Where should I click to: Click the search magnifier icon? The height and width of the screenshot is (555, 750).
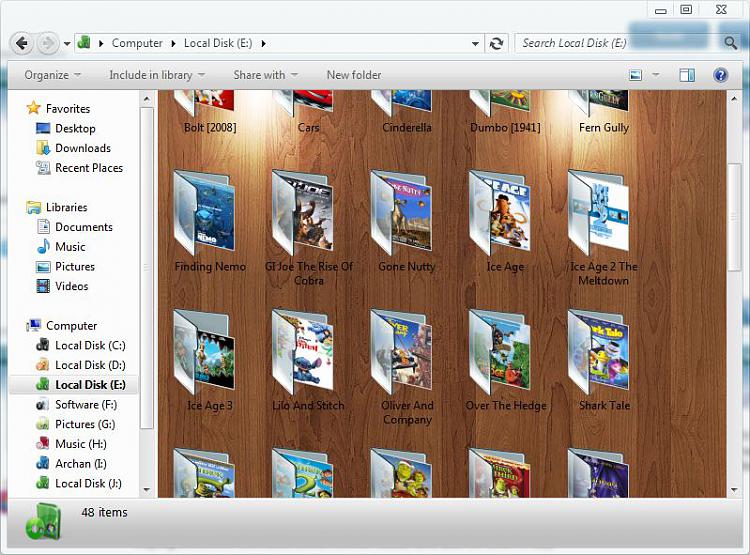pyautogui.click(x=730, y=43)
